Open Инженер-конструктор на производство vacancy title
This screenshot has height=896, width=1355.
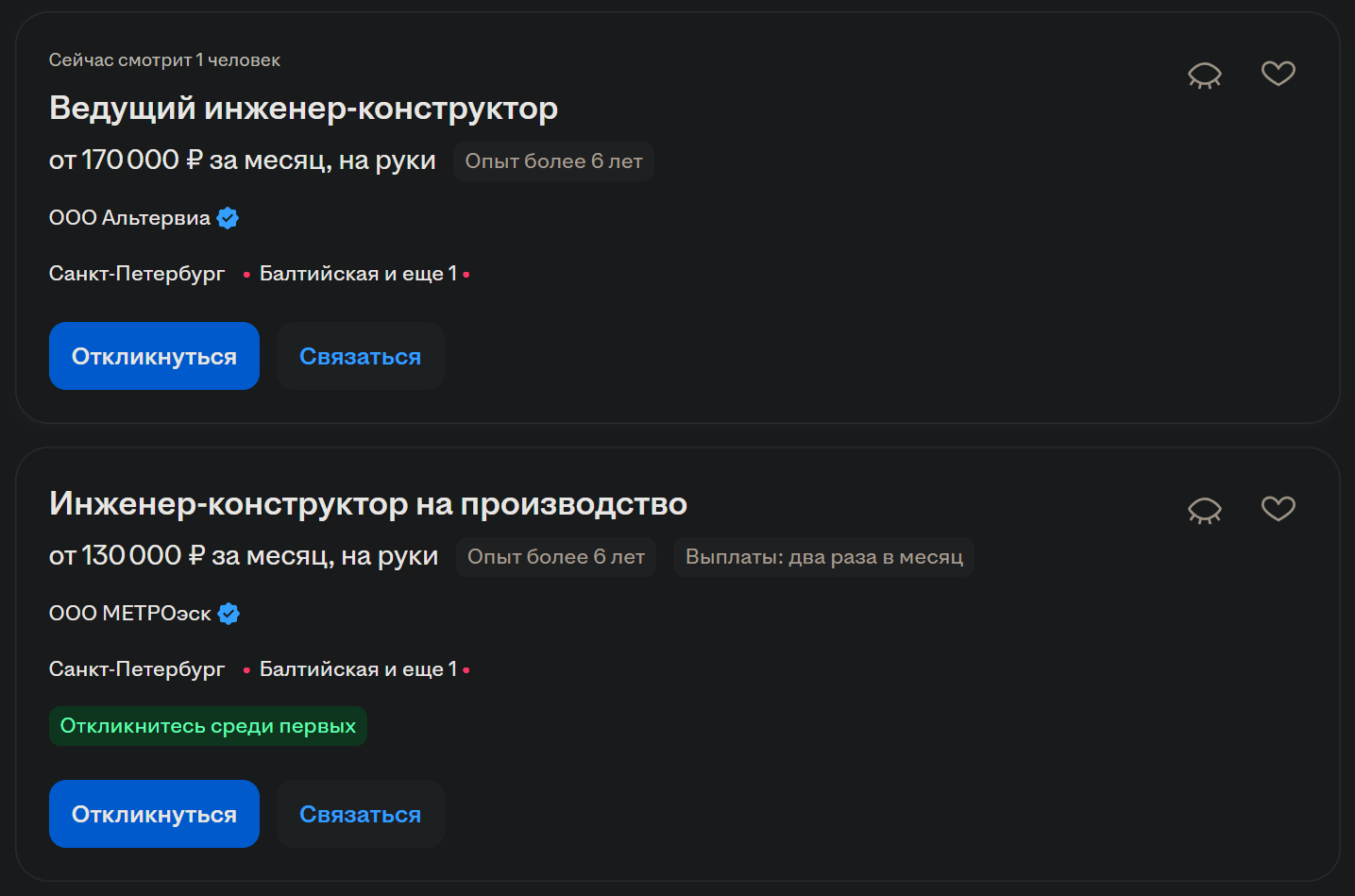(x=367, y=504)
